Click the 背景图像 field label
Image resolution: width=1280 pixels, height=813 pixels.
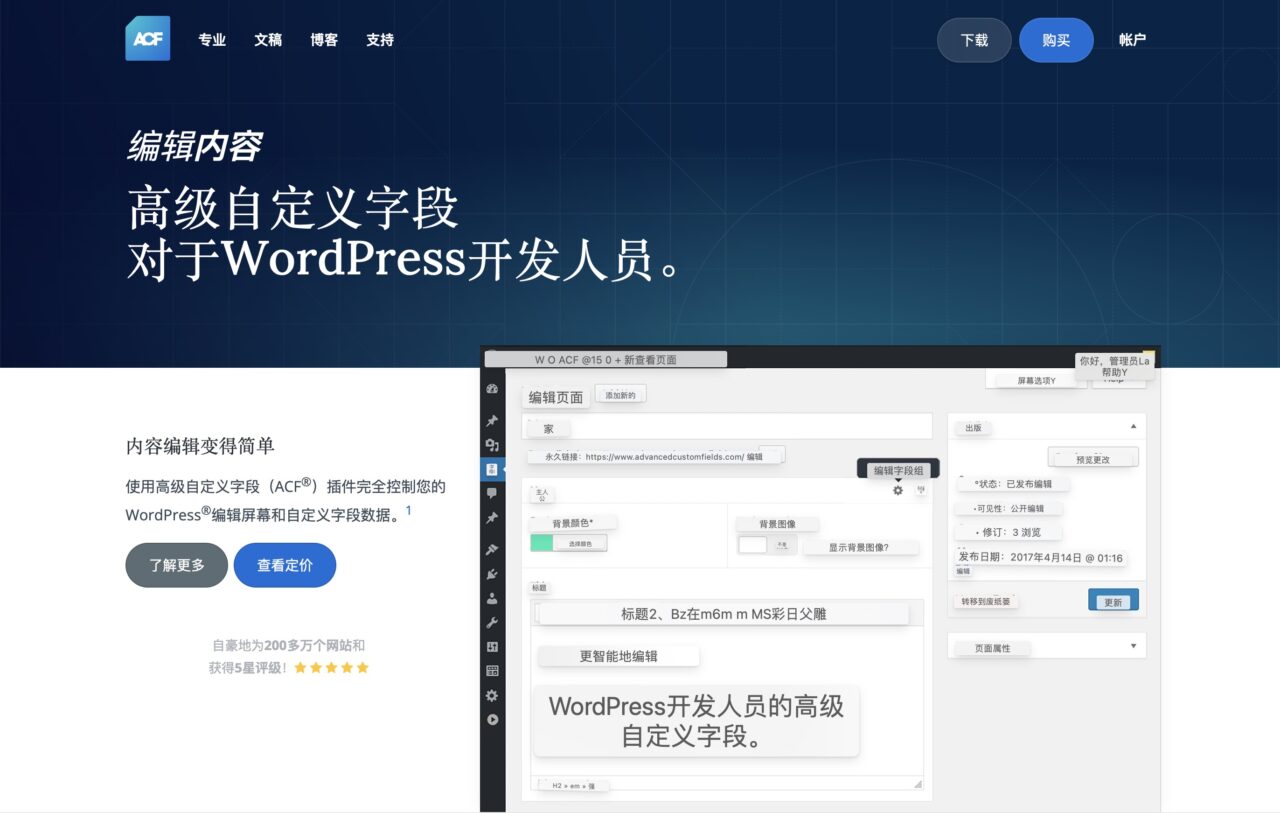777,523
